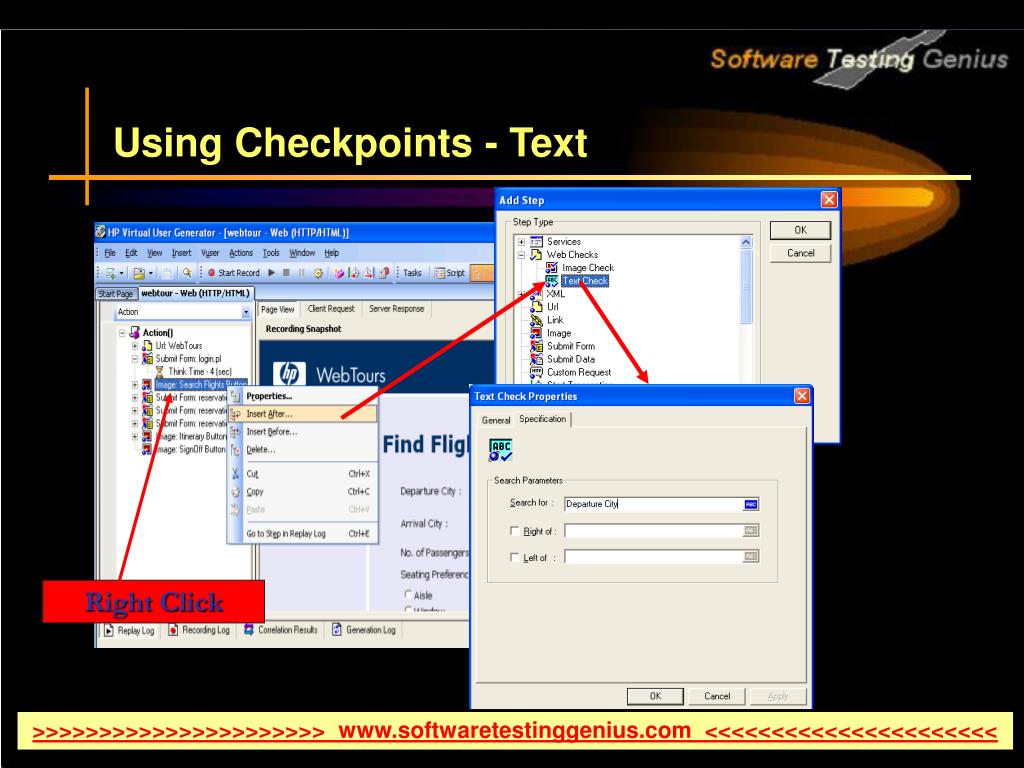Click the pink parameter icon in toolbar
This screenshot has height=768, width=1024.
338,273
